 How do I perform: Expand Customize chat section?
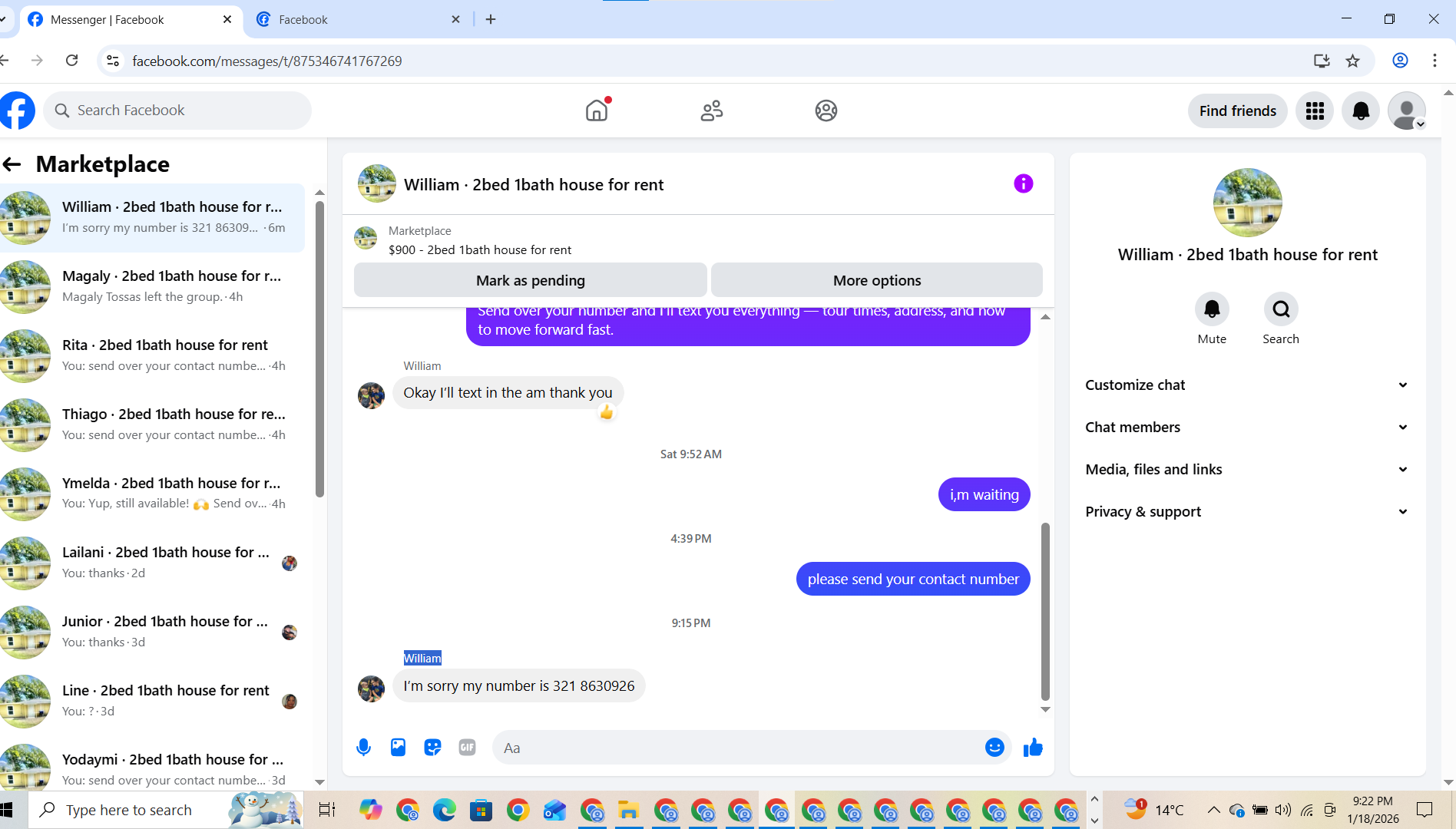tap(1247, 385)
